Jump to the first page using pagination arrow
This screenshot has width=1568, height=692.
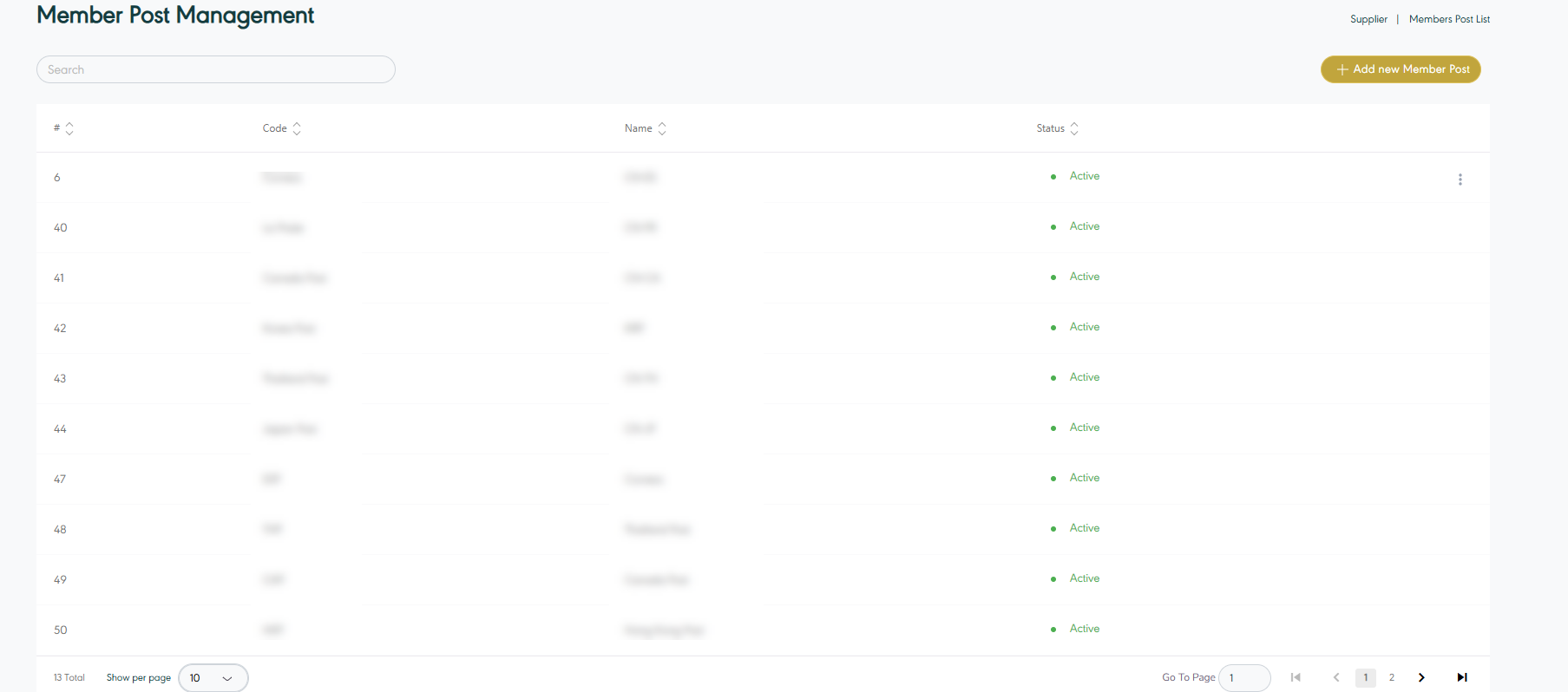1296,677
